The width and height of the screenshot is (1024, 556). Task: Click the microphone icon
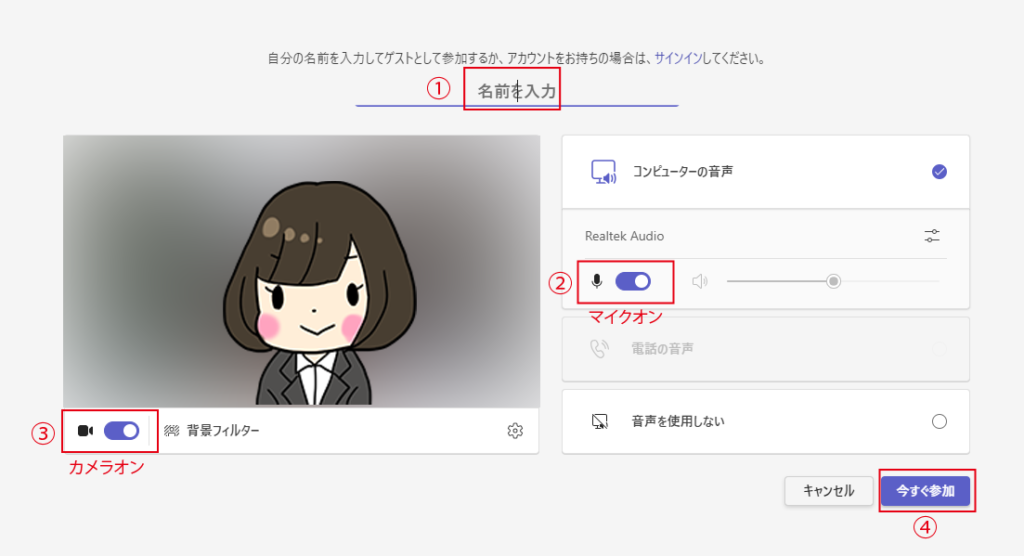tap(597, 281)
